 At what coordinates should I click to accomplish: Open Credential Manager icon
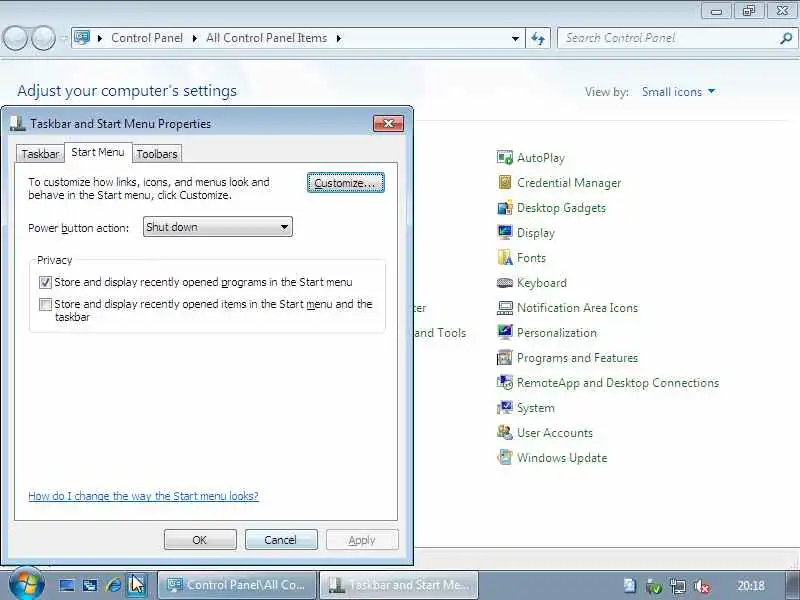point(505,183)
